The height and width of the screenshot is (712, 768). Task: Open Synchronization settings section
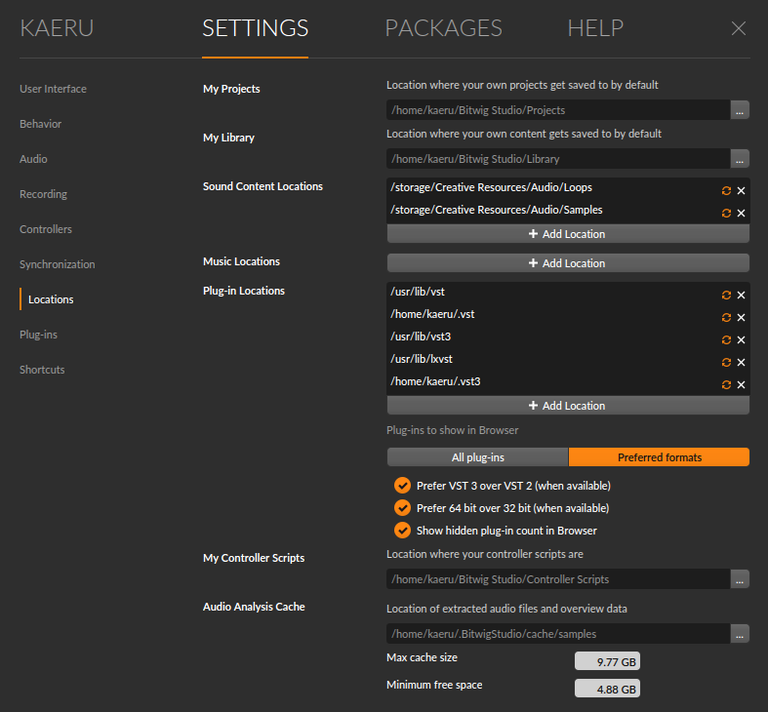(57, 264)
